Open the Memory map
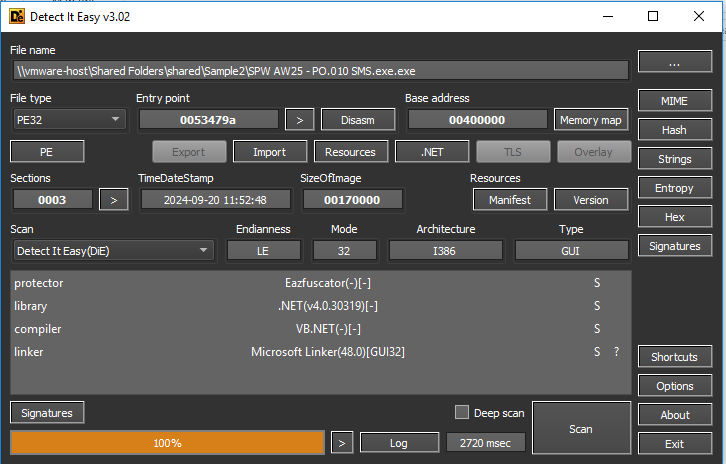The width and height of the screenshot is (726, 464). [x=591, y=120]
